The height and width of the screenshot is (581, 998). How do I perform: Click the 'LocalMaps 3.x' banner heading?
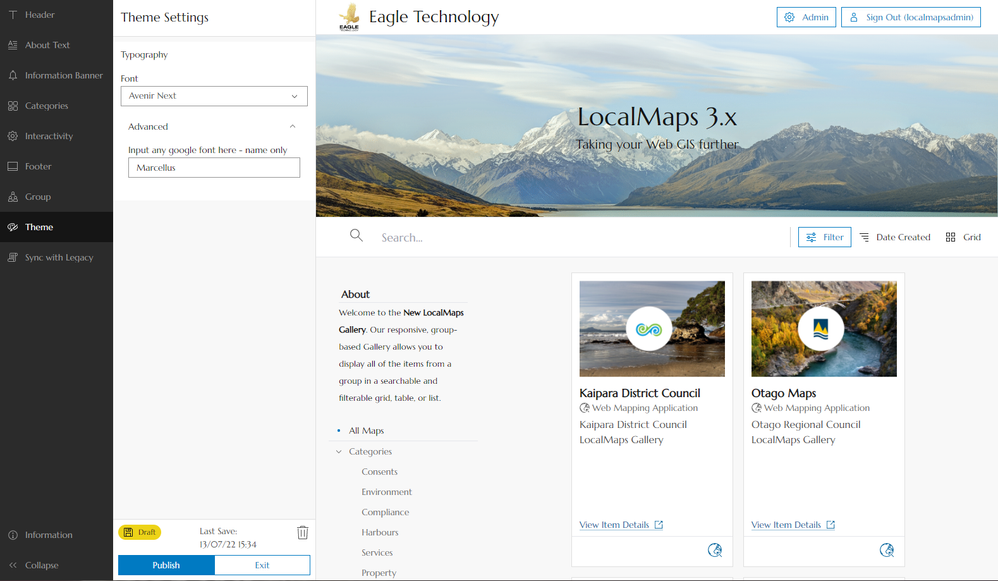(657, 117)
